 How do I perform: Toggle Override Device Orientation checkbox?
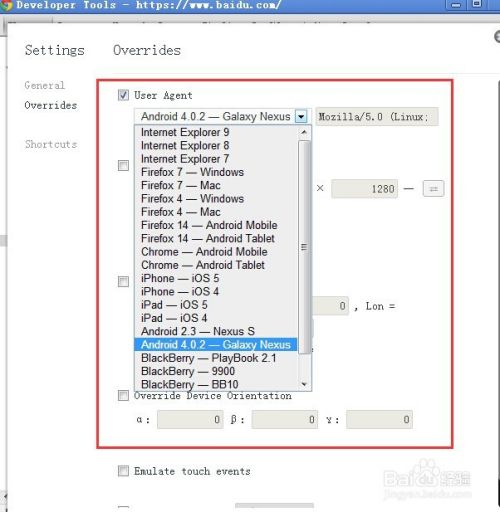(x=123, y=395)
